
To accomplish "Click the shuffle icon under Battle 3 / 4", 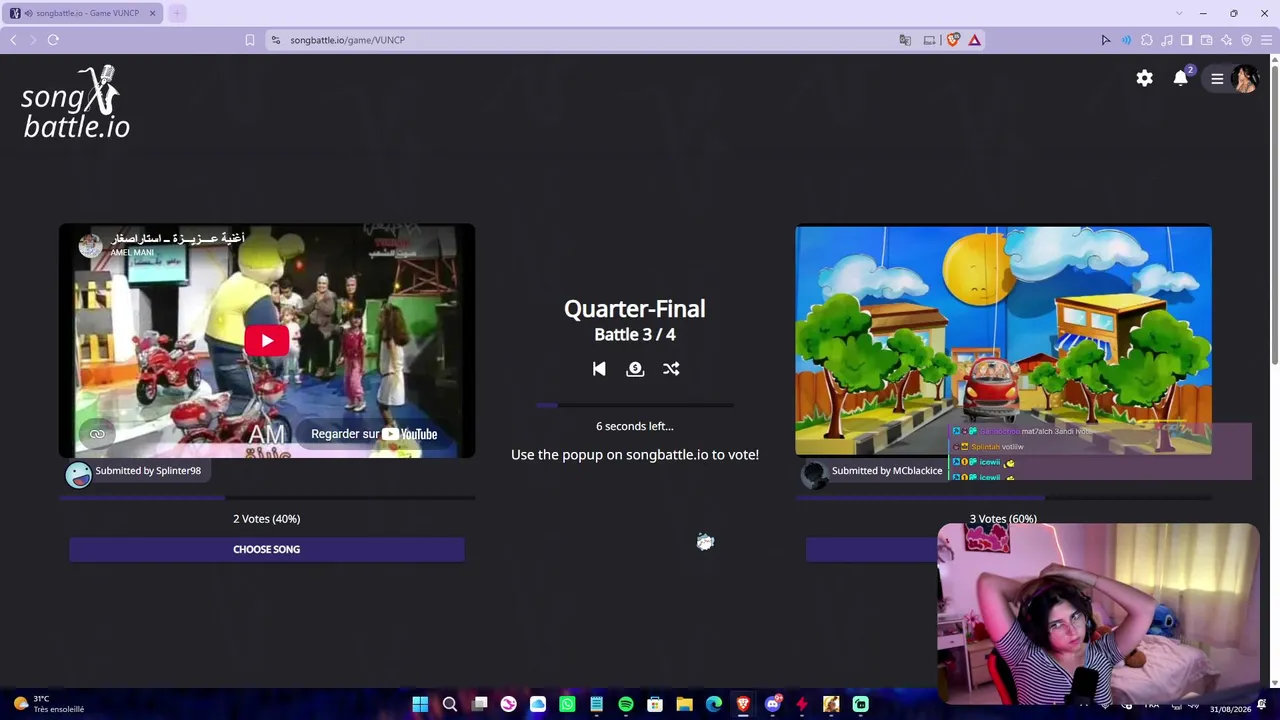I will [671, 369].
